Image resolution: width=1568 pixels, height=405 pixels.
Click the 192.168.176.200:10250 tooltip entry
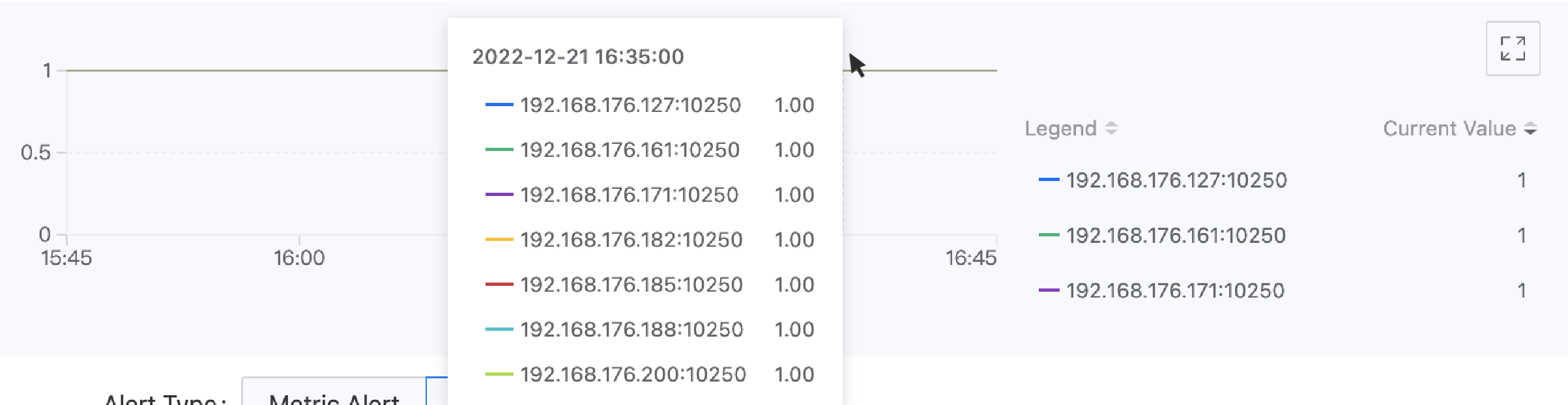633,374
